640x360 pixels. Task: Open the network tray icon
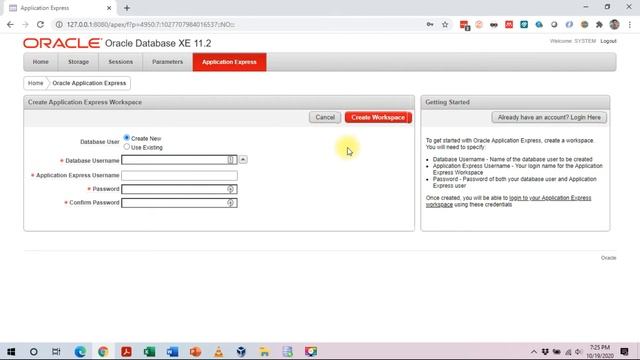pos(568,352)
